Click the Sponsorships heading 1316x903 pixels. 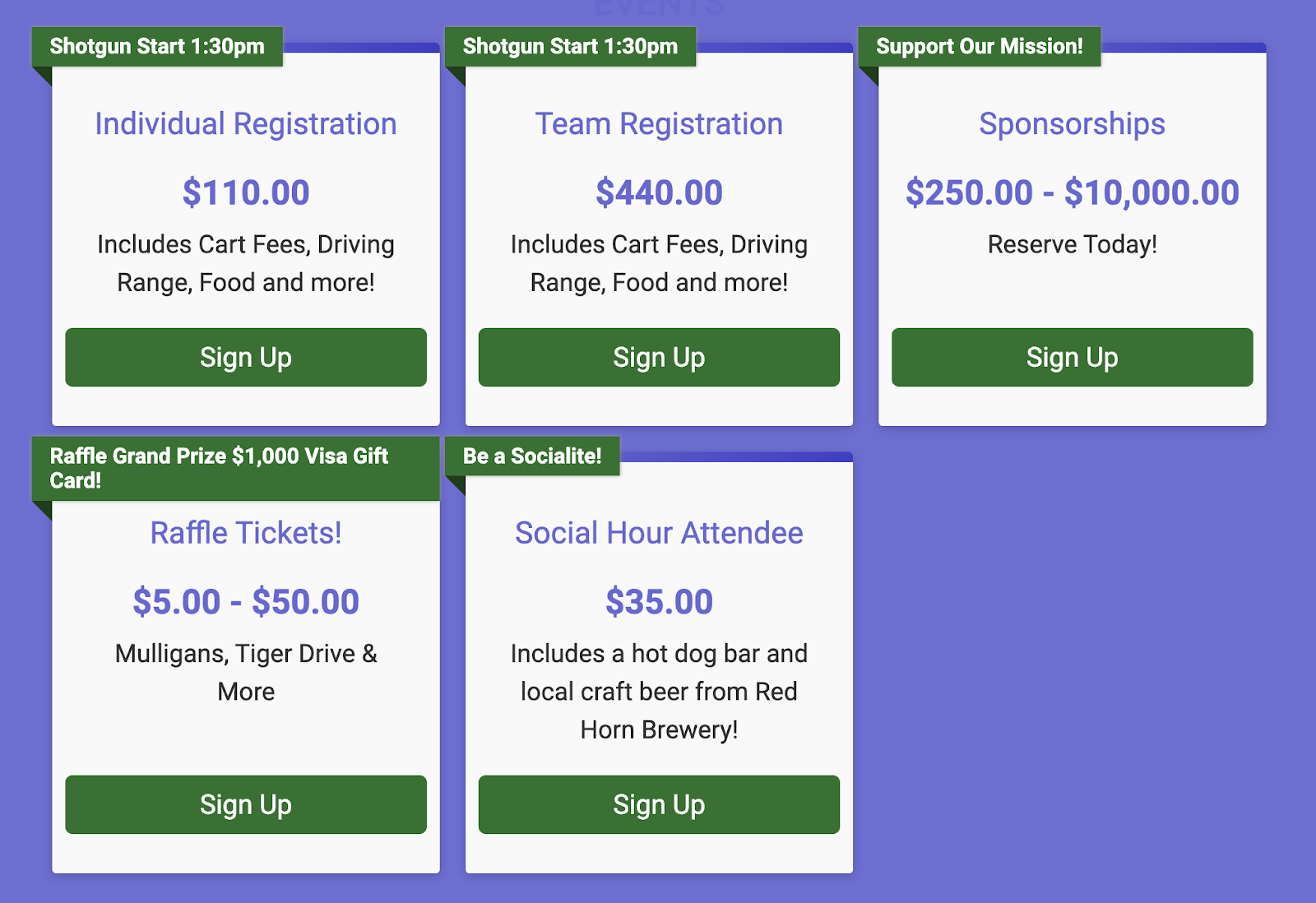coord(1072,124)
